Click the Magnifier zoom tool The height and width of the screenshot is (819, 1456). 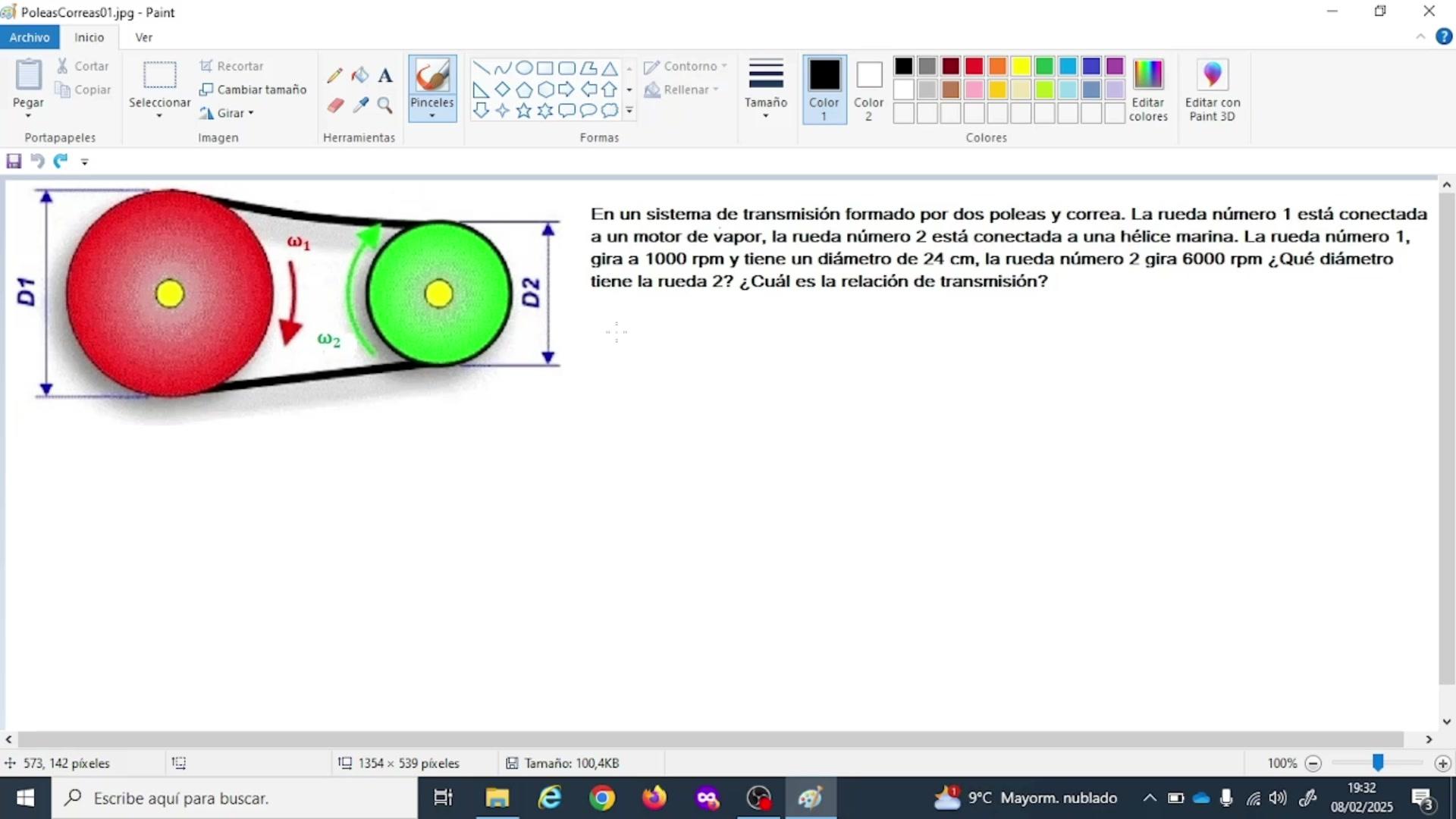[x=385, y=105]
